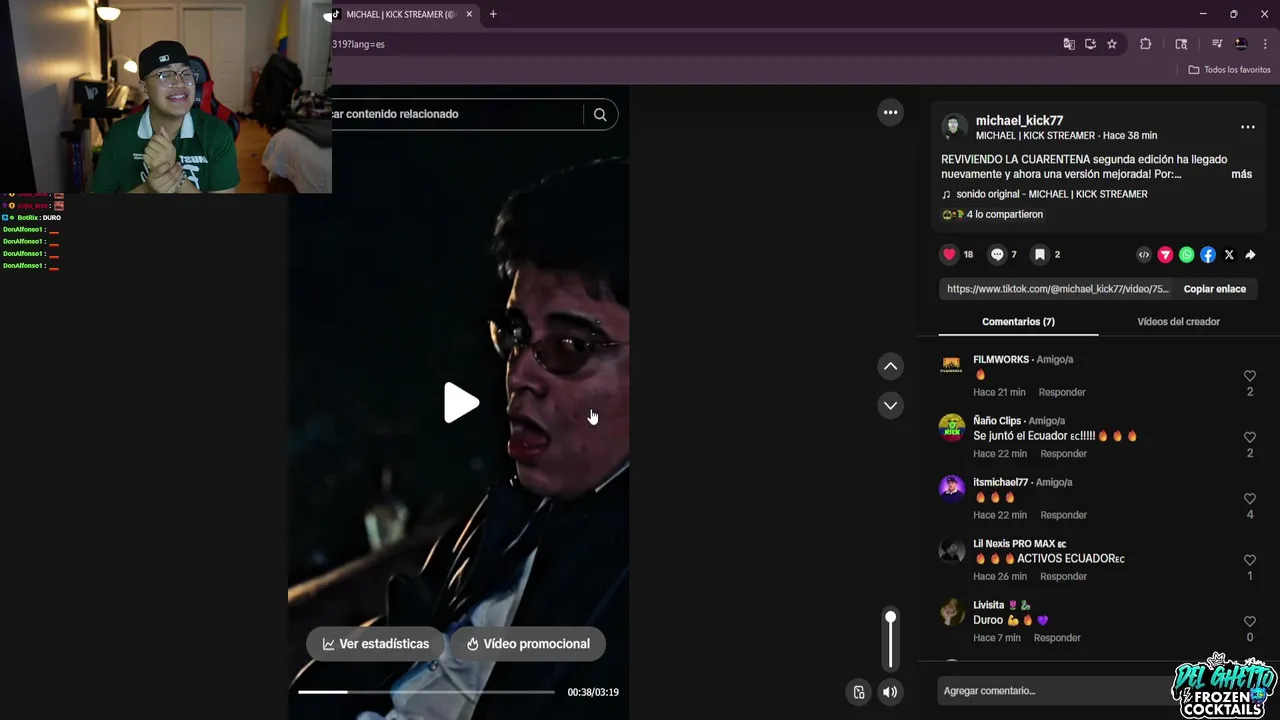Bookmark page with the star icon

click(x=1112, y=44)
